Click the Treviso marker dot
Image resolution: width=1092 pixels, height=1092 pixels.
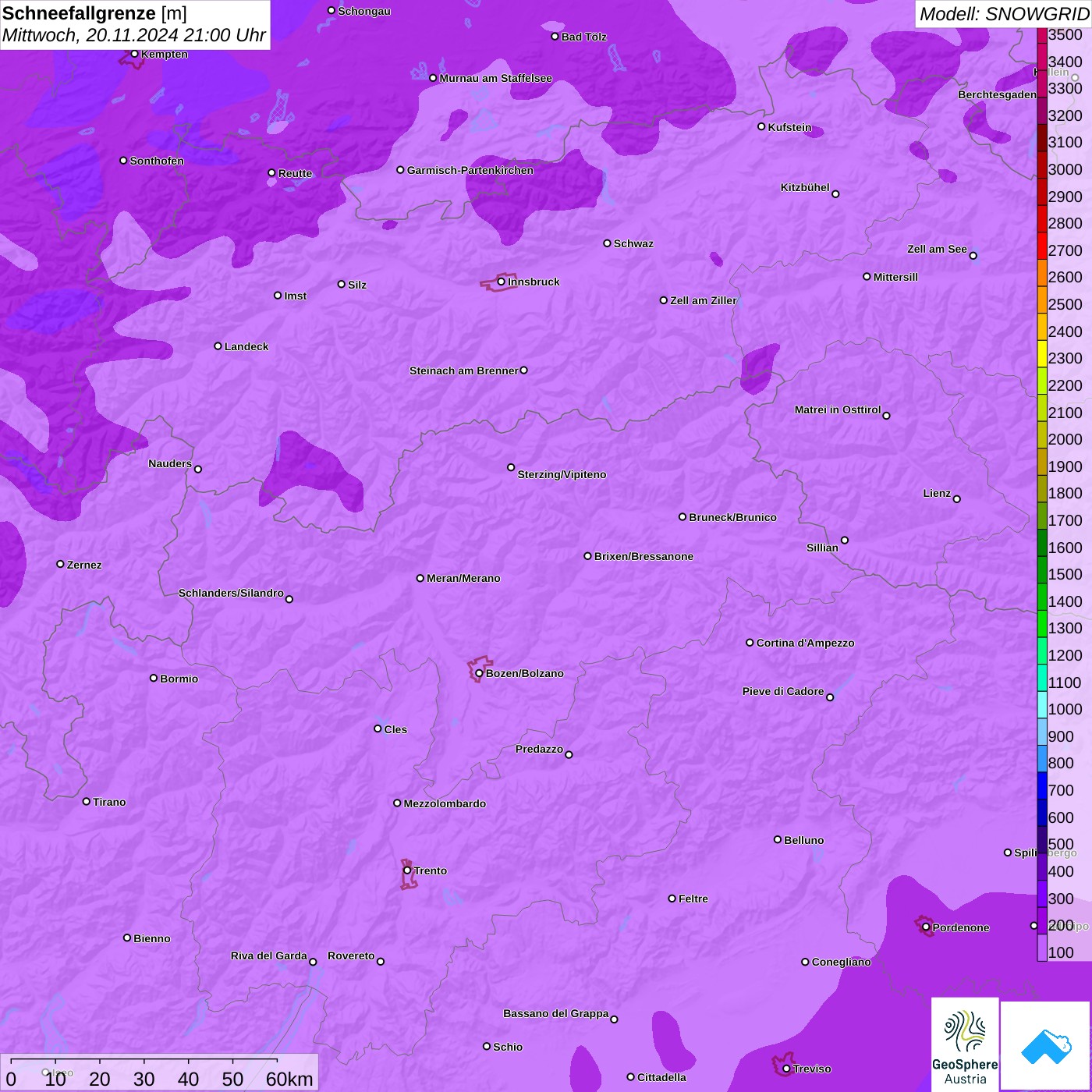click(x=786, y=1069)
